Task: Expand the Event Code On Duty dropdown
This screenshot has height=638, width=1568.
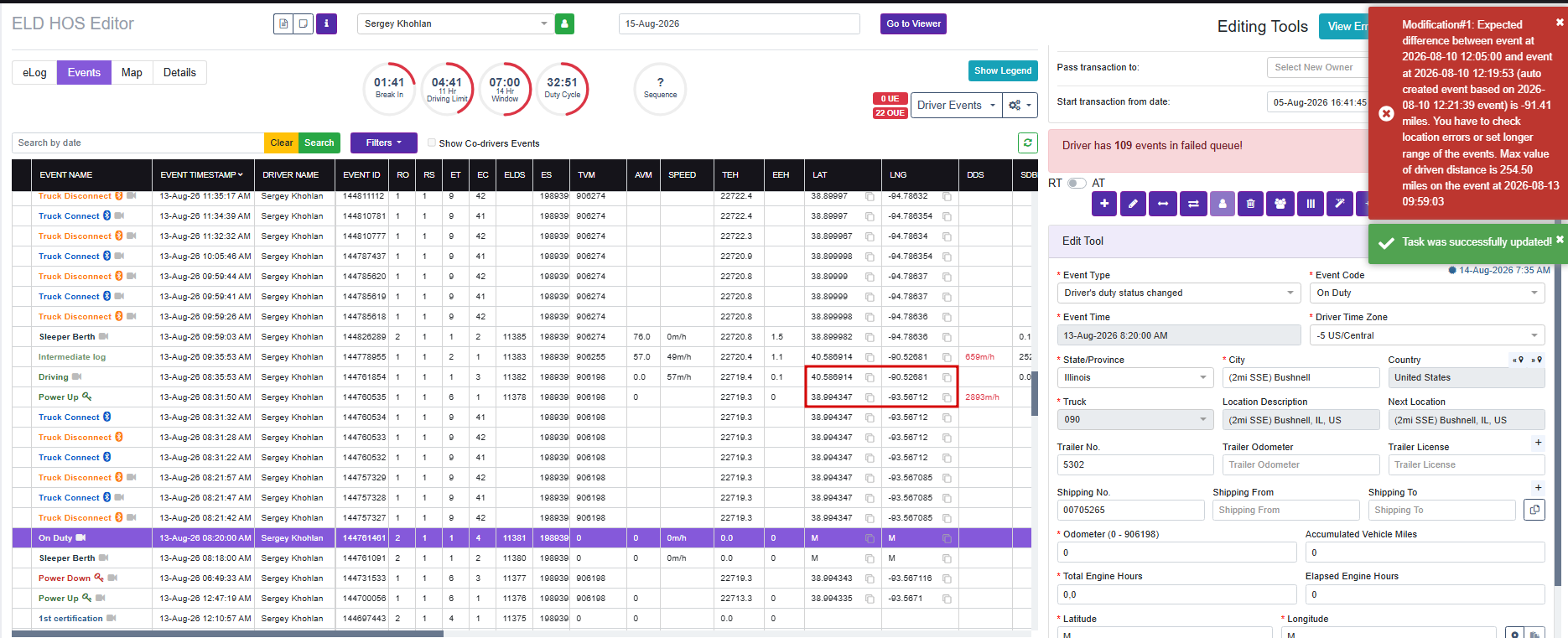Action: click(1427, 293)
